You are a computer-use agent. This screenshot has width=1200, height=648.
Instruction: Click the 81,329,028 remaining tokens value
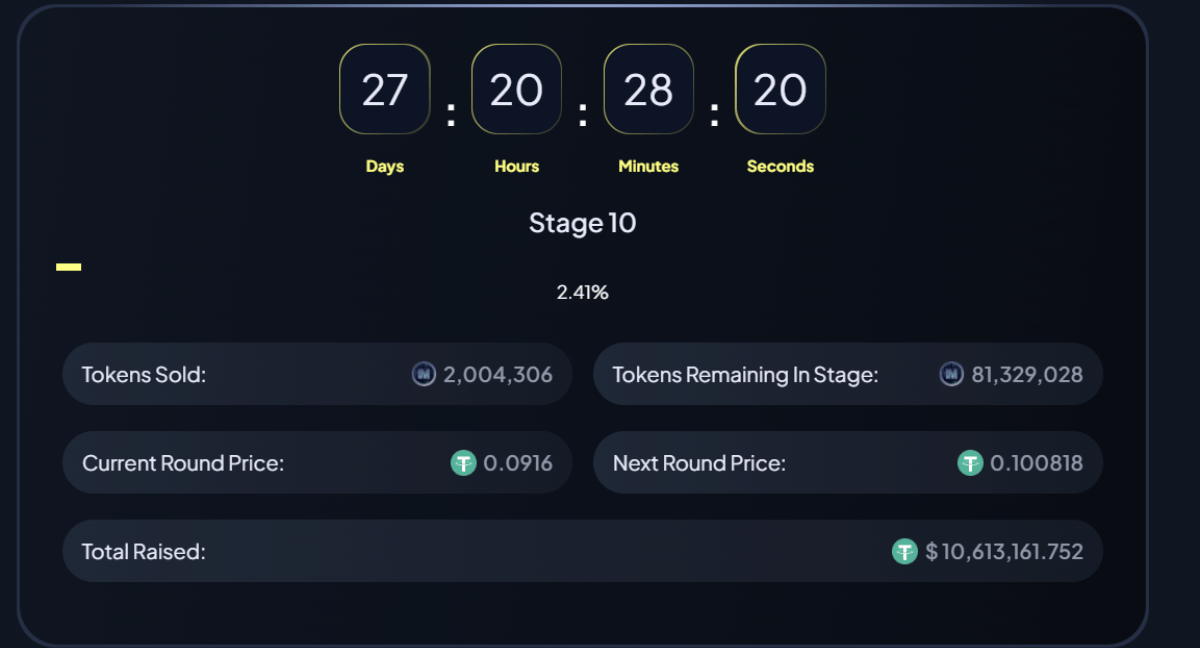click(x=1027, y=375)
